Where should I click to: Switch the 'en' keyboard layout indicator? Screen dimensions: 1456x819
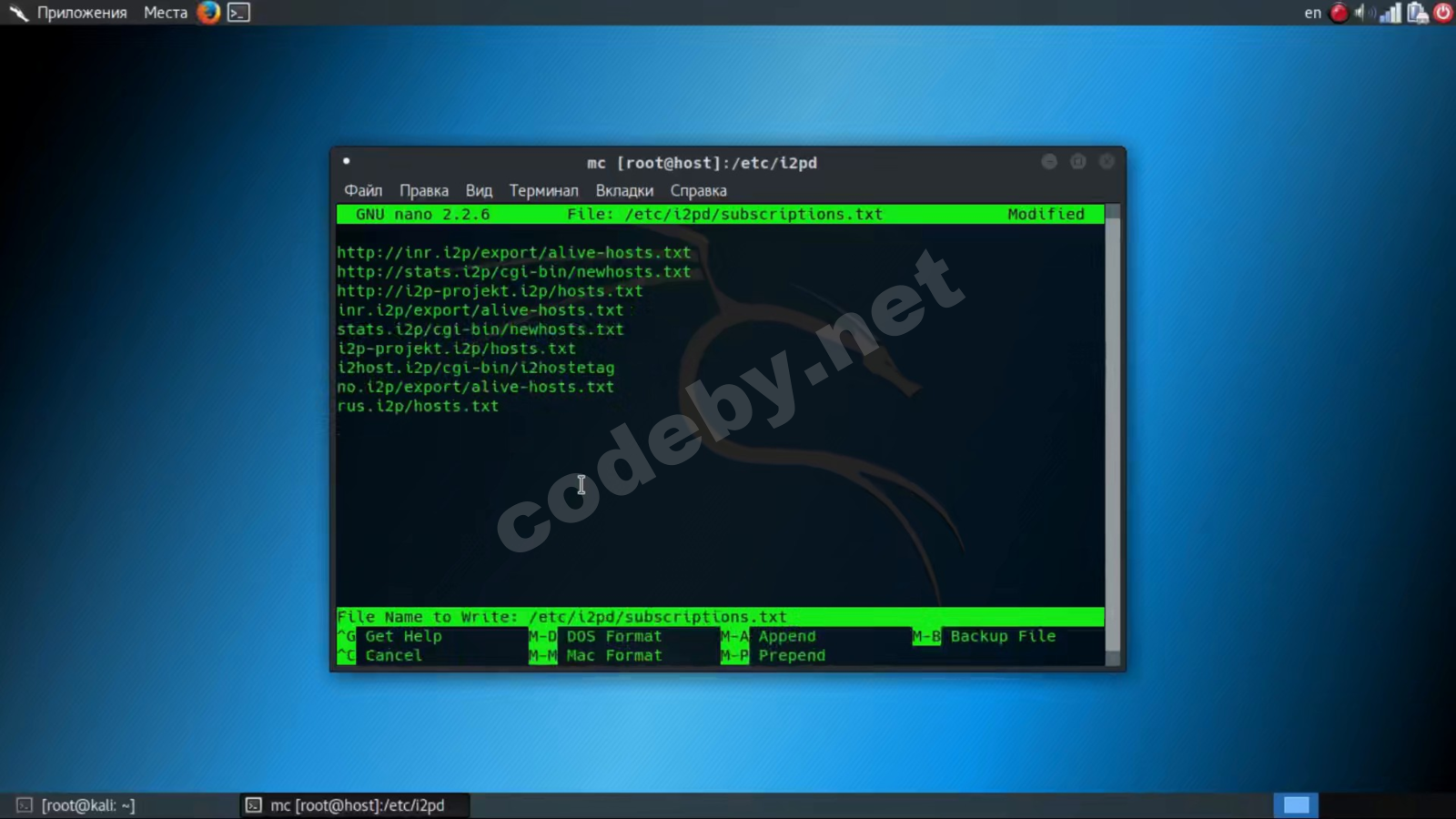(1312, 13)
